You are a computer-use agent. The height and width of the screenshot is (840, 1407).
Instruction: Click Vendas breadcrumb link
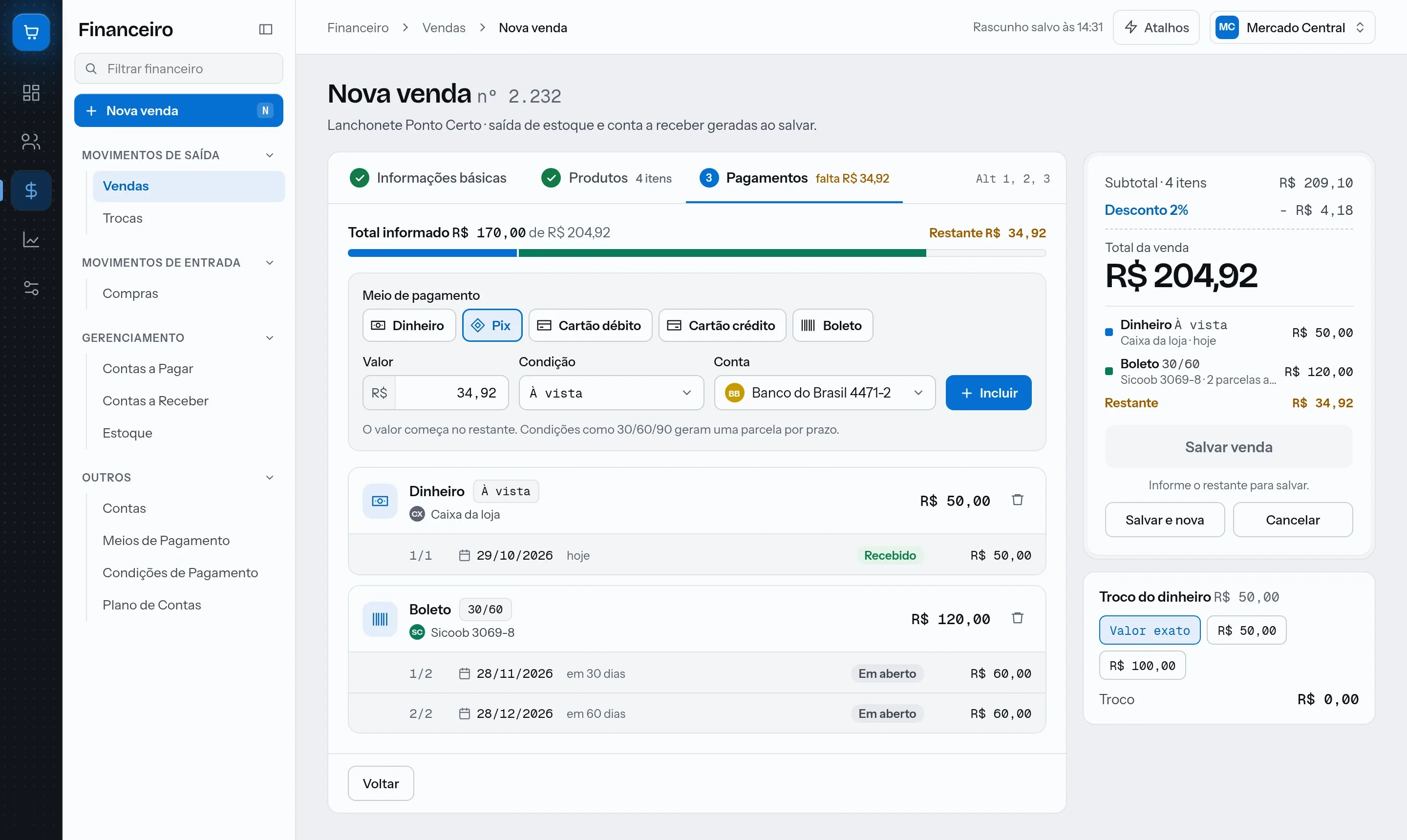(x=444, y=28)
